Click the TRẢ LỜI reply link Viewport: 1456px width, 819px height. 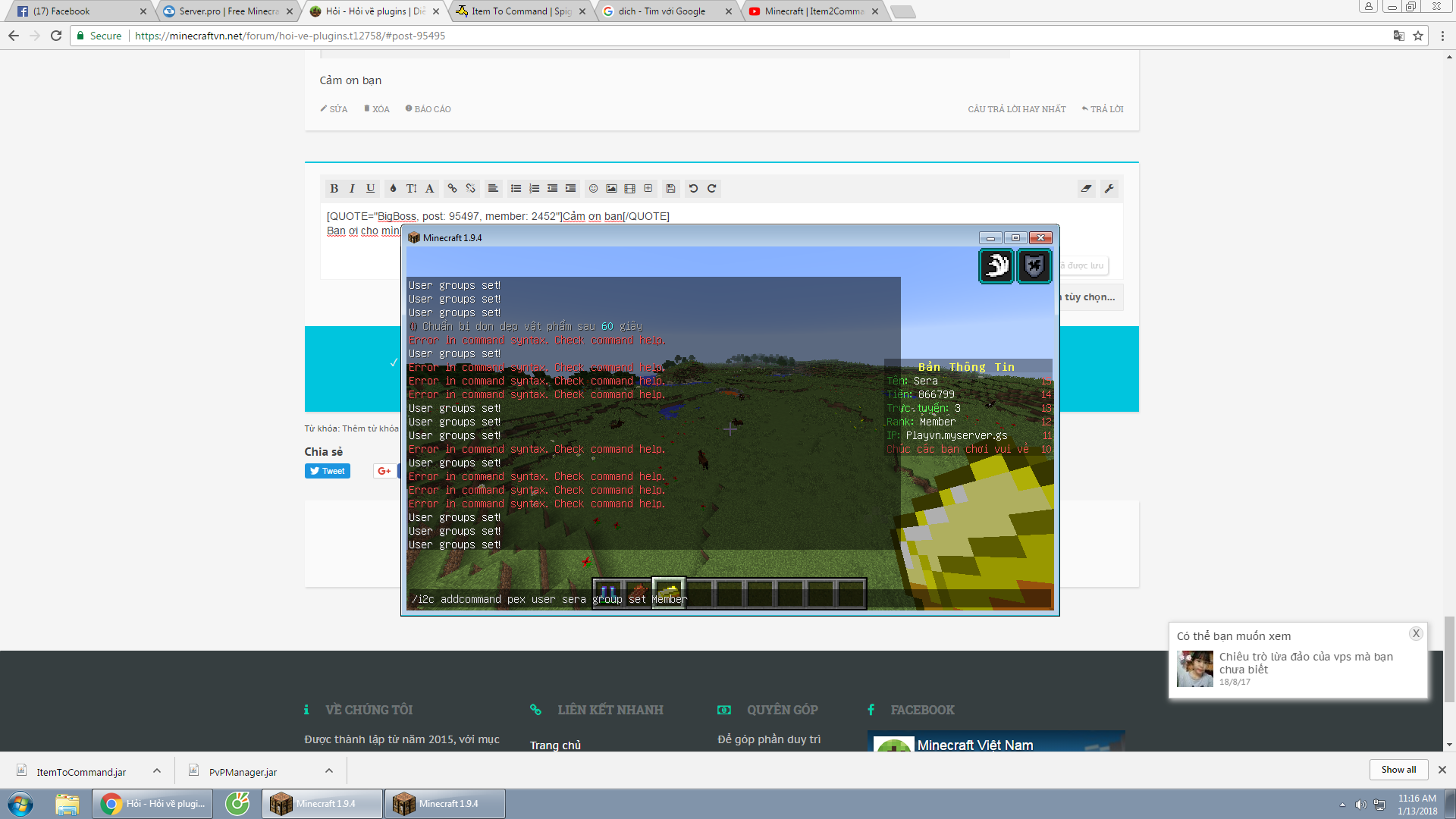[1103, 109]
